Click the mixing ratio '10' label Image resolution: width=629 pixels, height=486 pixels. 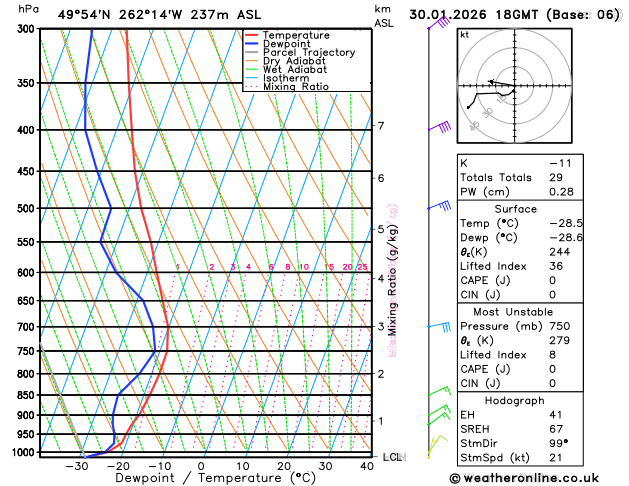304,267
